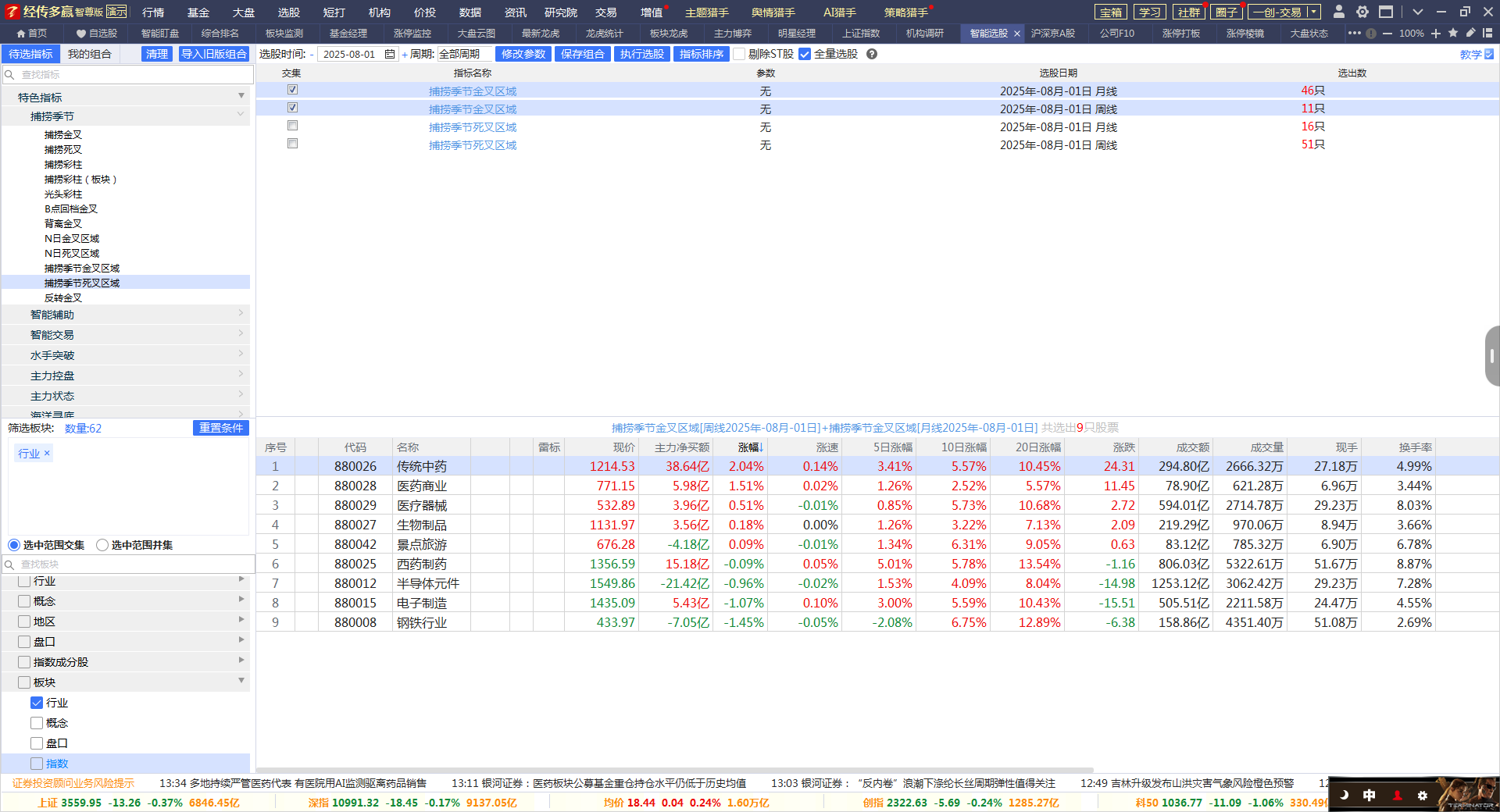The height and width of the screenshot is (812, 1500).
Task: Switch to the 涨停监控 tab
Action: pyautogui.click(x=412, y=34)
